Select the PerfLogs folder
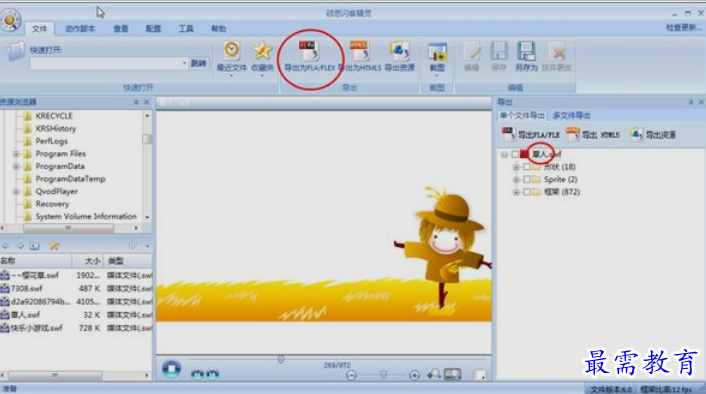Screen dimensions: 706x394 51,141
